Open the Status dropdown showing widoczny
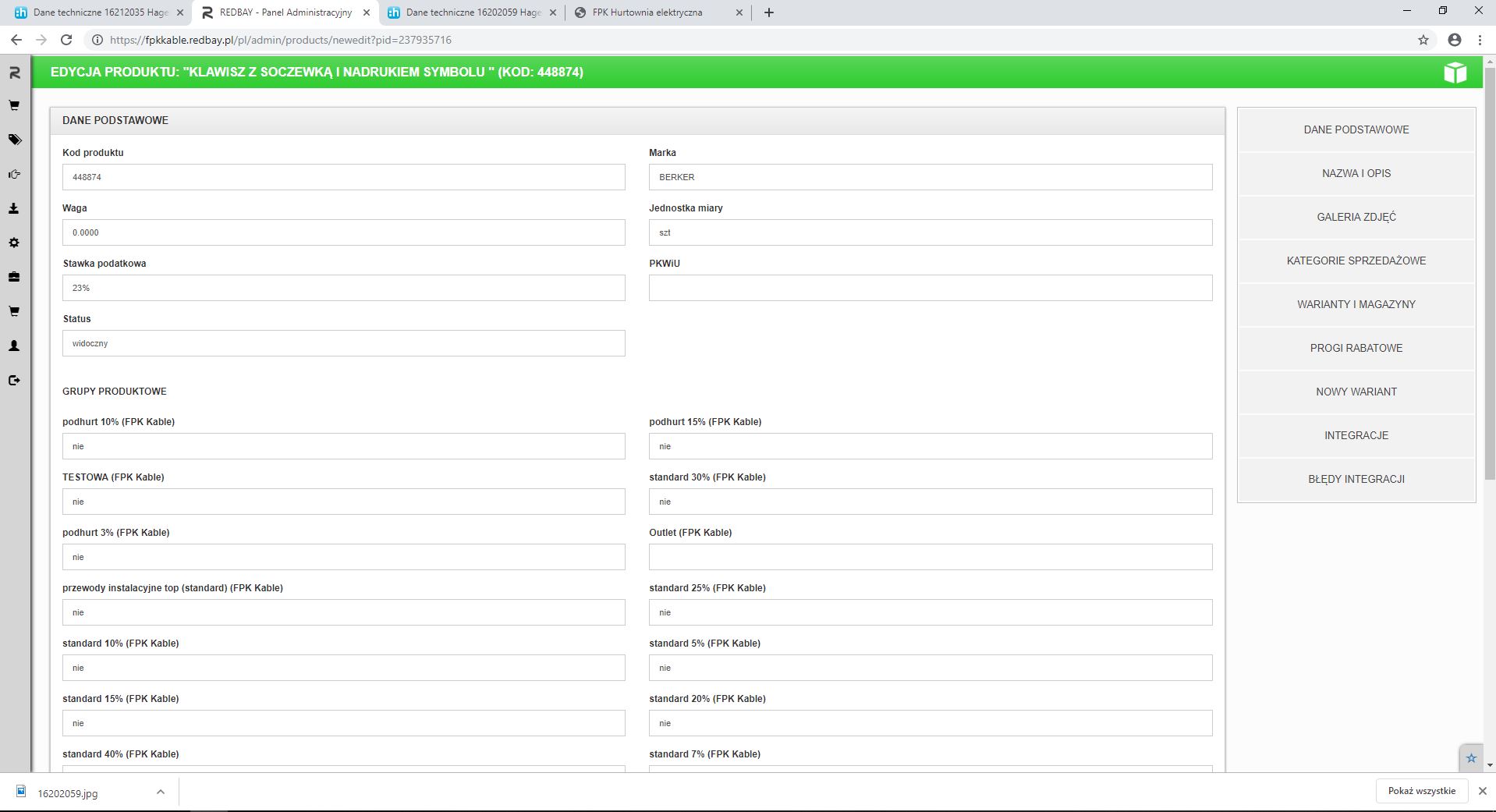Viewport: 1496px width, 812px height. 343,343
